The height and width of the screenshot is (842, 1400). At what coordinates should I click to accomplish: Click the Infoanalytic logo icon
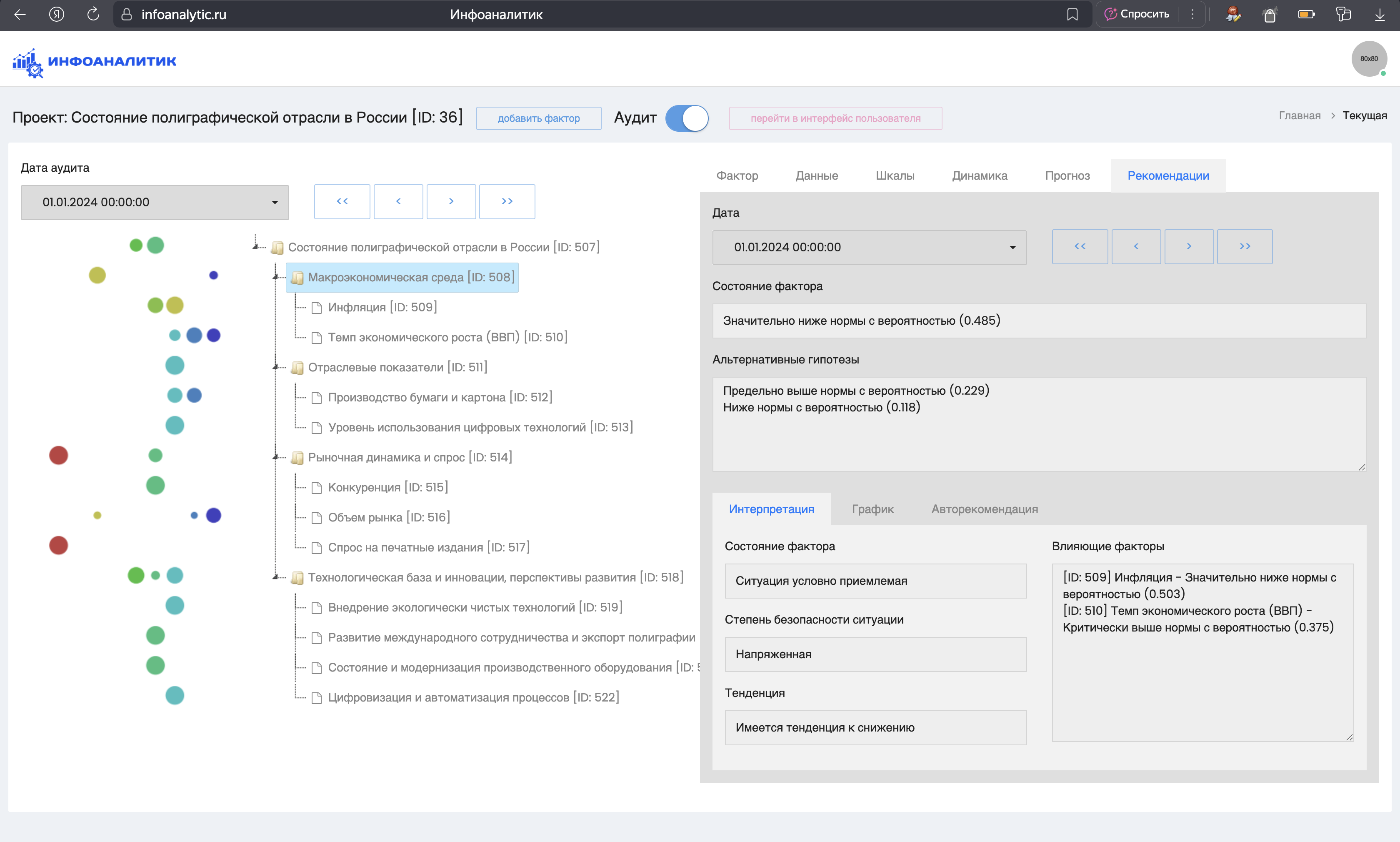coord(27,63)
